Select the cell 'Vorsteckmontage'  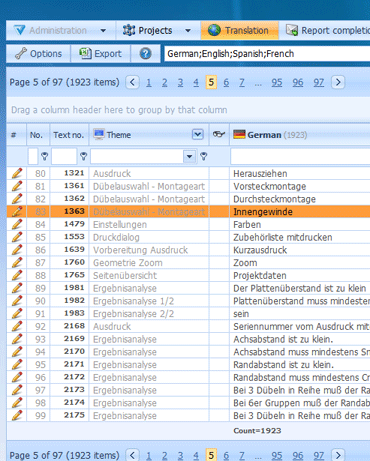tap(300, 186)
